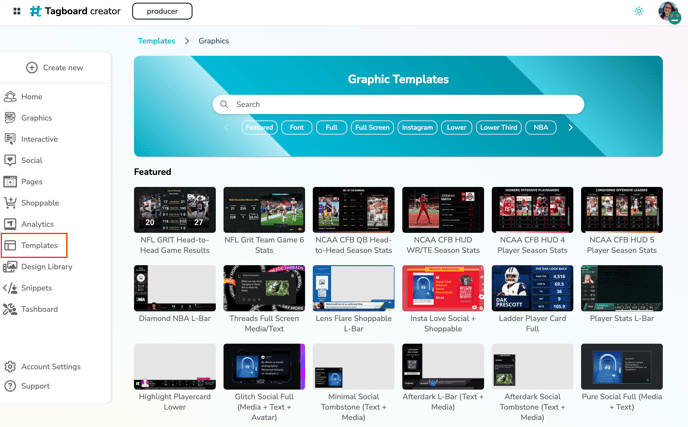Open the app grid launcher icon
Viewport: 688px width, 427px height.
(x=17, y=11)
